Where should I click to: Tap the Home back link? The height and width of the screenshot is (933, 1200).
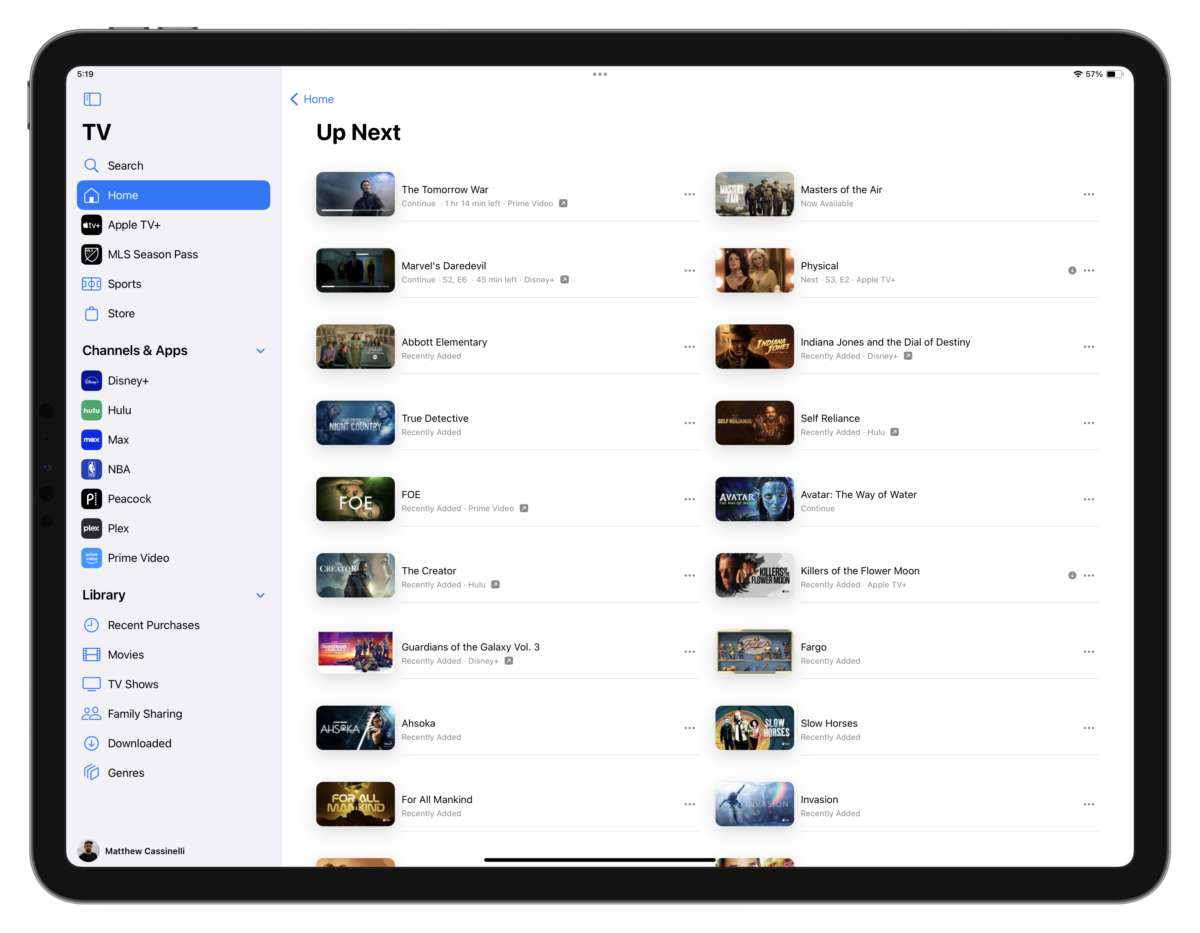[312, 99]
